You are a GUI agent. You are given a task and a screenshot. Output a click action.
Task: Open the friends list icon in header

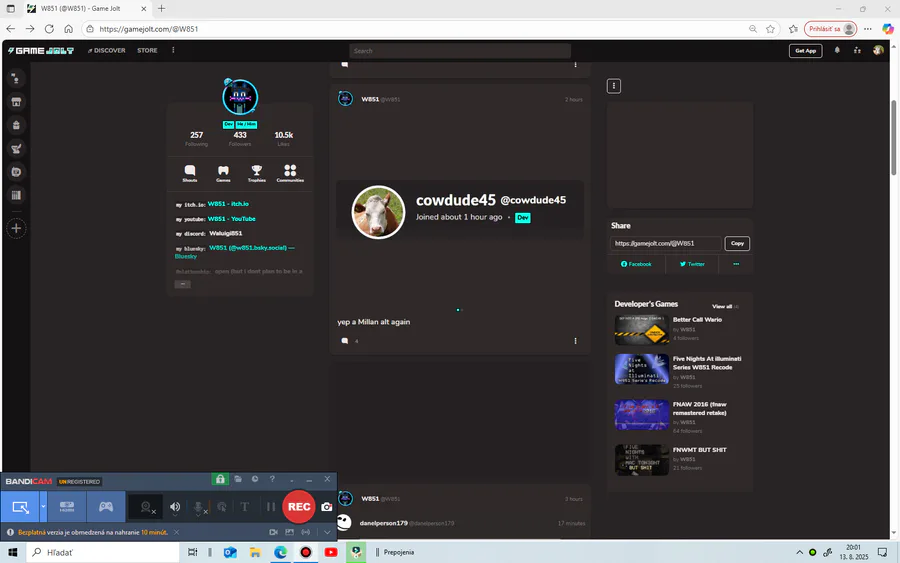[857, 51]
